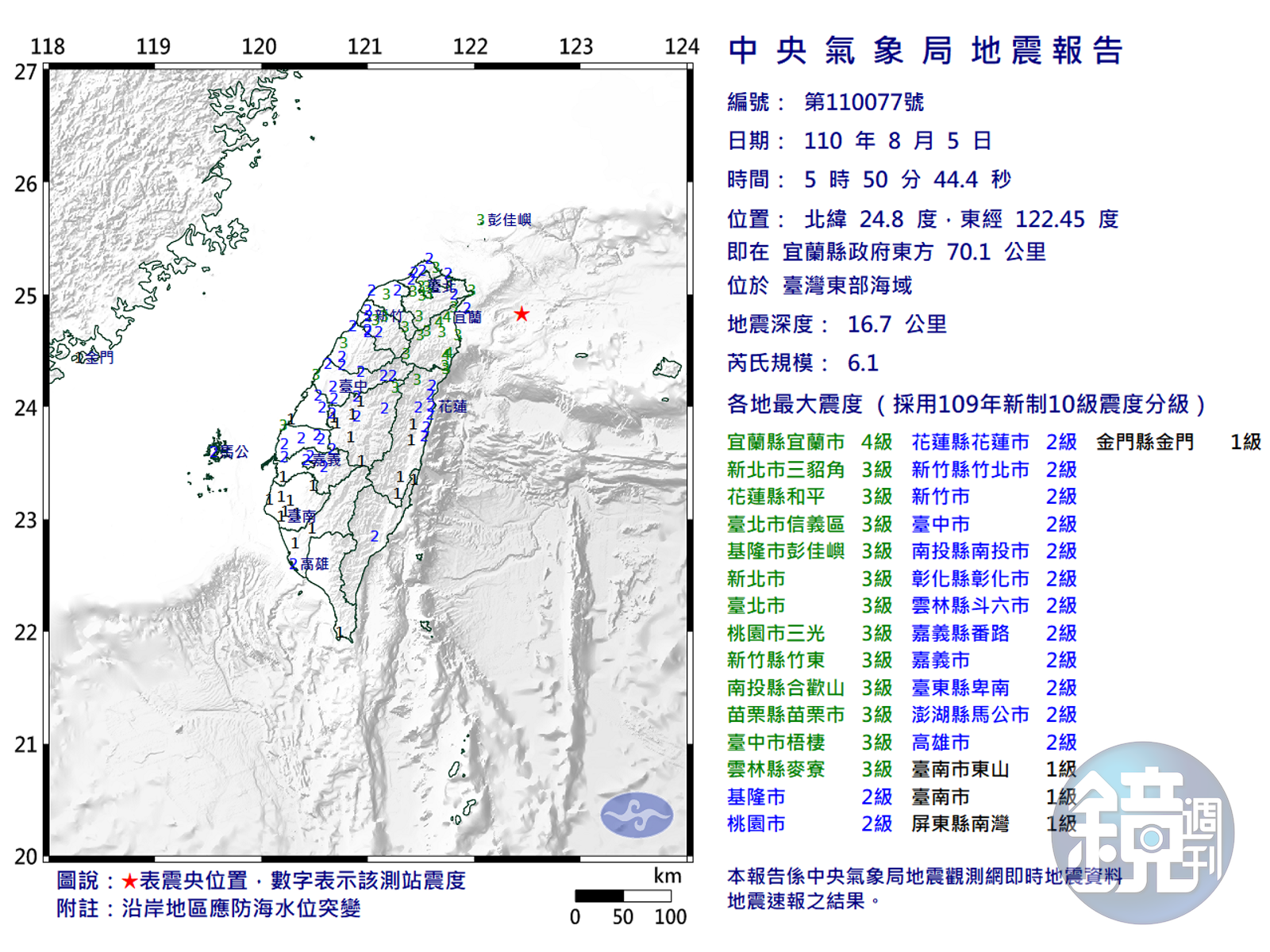1270x952 pixels.
Task: Select the 宜蘭縣宜蘭市 4級 intensity entry
Action: click(x=809, y=442)
